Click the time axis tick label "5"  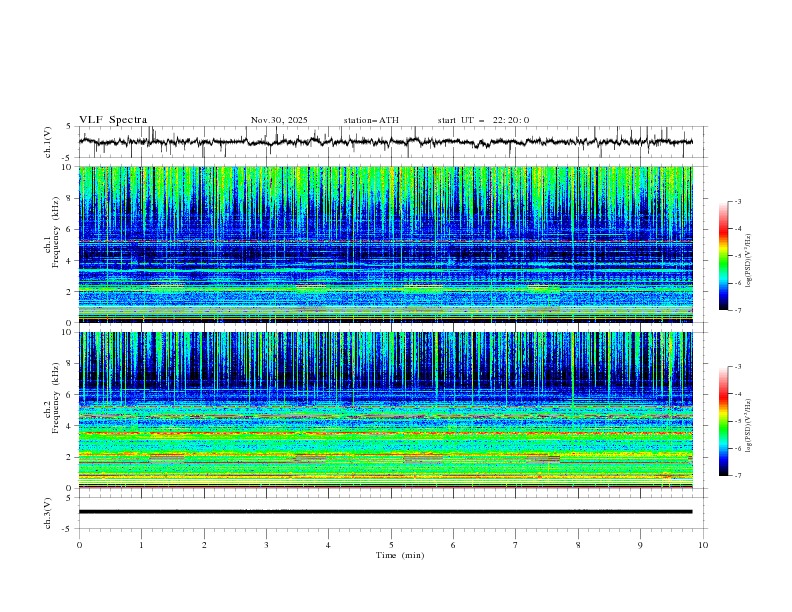tap(391, 545)
